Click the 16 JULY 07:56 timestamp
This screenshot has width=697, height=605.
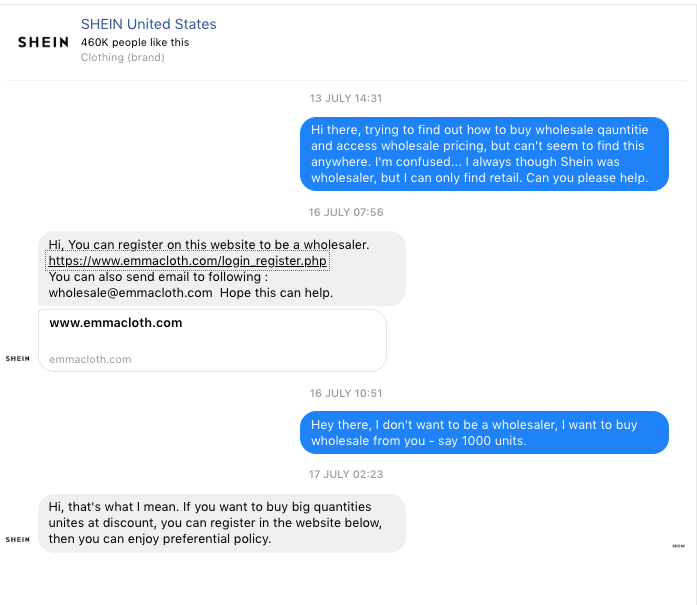tap(346, 212)
